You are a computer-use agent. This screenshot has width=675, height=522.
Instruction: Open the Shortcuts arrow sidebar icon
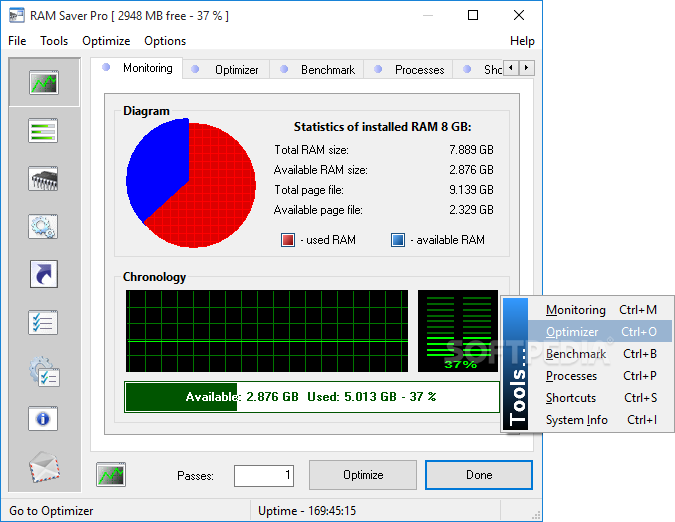43,274
